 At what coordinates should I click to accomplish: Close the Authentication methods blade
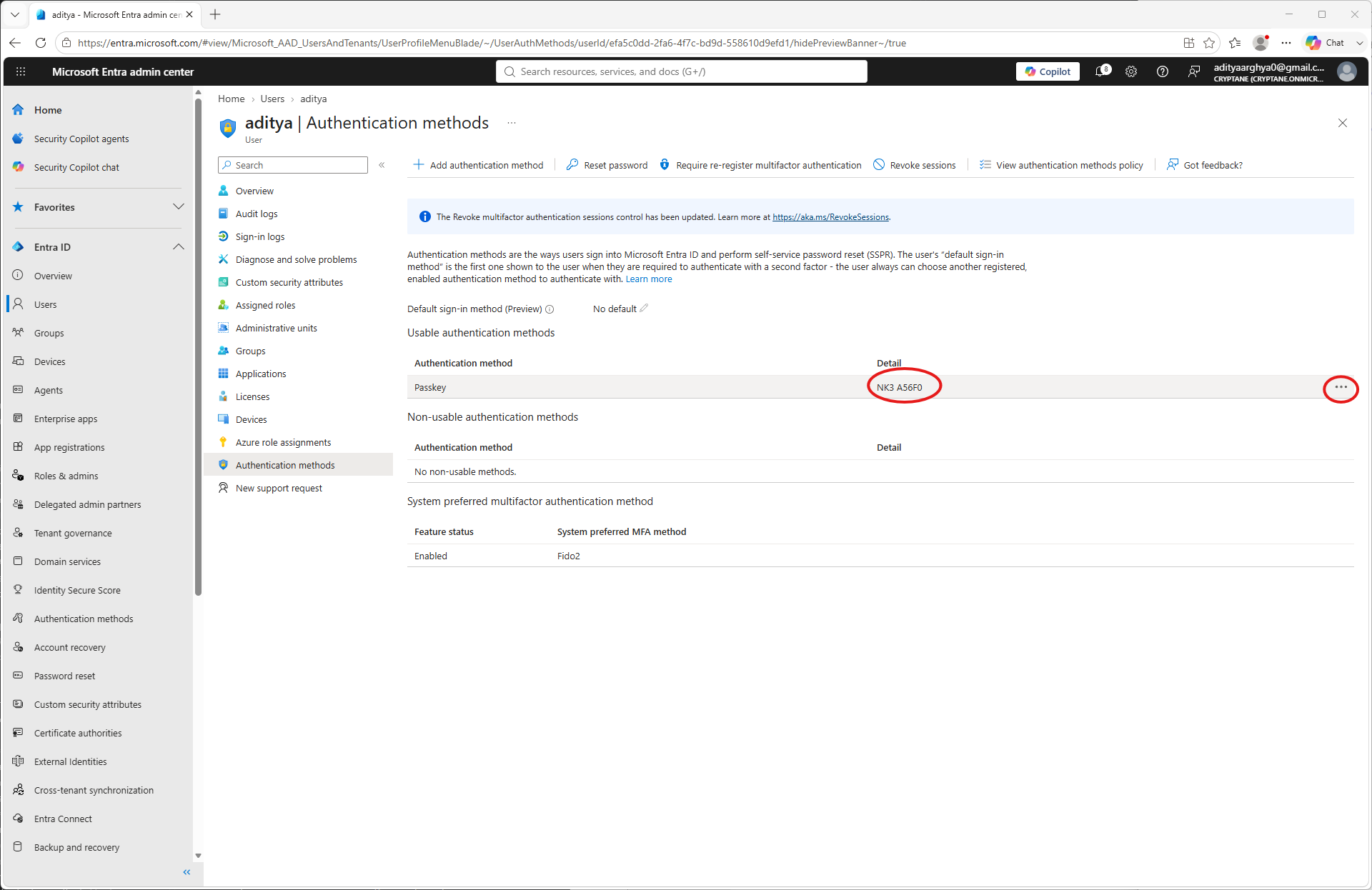tap(1343, 123)
